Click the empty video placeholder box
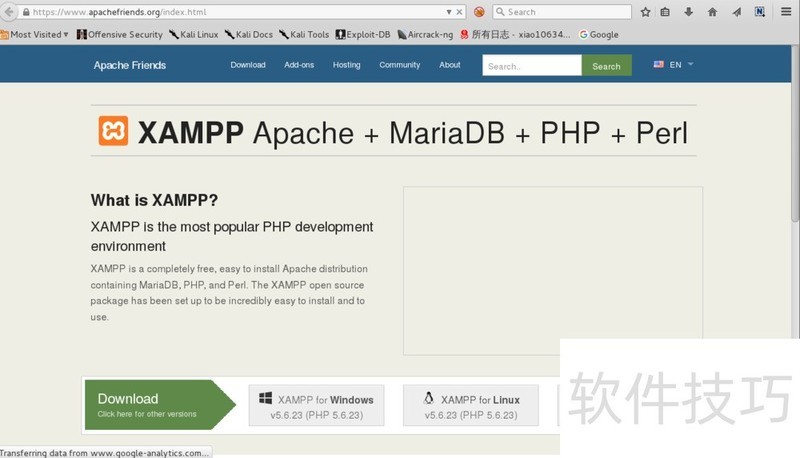The height and width of the screenshot is (458, 800). 553,270
